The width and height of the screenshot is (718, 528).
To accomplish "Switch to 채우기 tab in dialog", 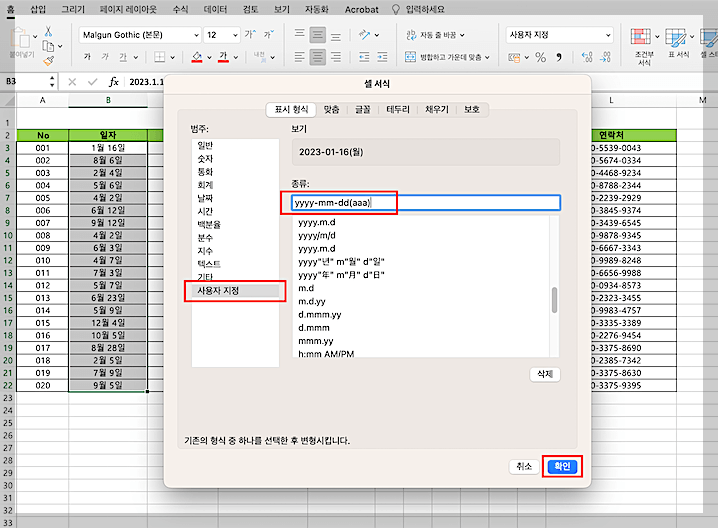I will click(437, 109).
